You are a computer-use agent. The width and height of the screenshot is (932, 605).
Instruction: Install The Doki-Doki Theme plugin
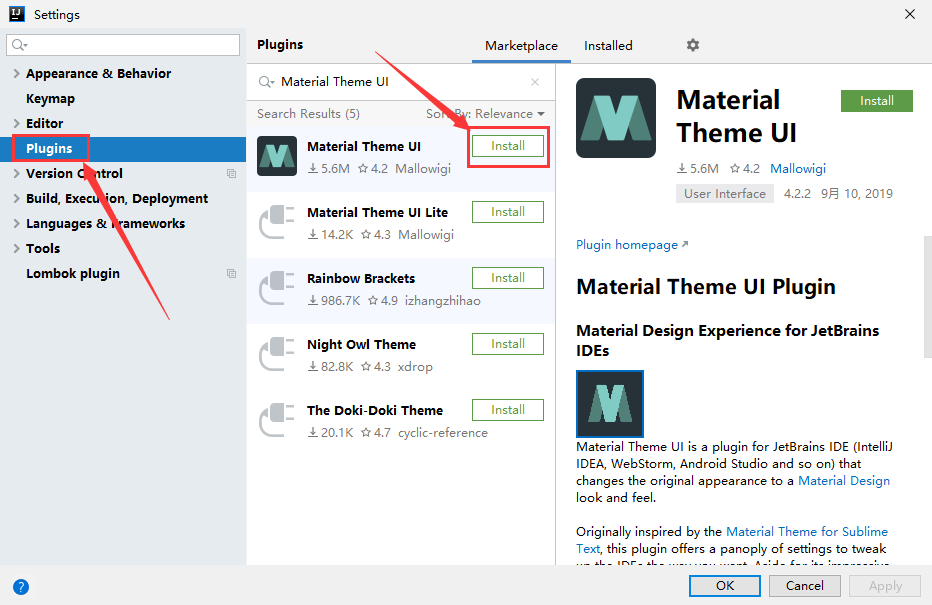pos(508,410)
